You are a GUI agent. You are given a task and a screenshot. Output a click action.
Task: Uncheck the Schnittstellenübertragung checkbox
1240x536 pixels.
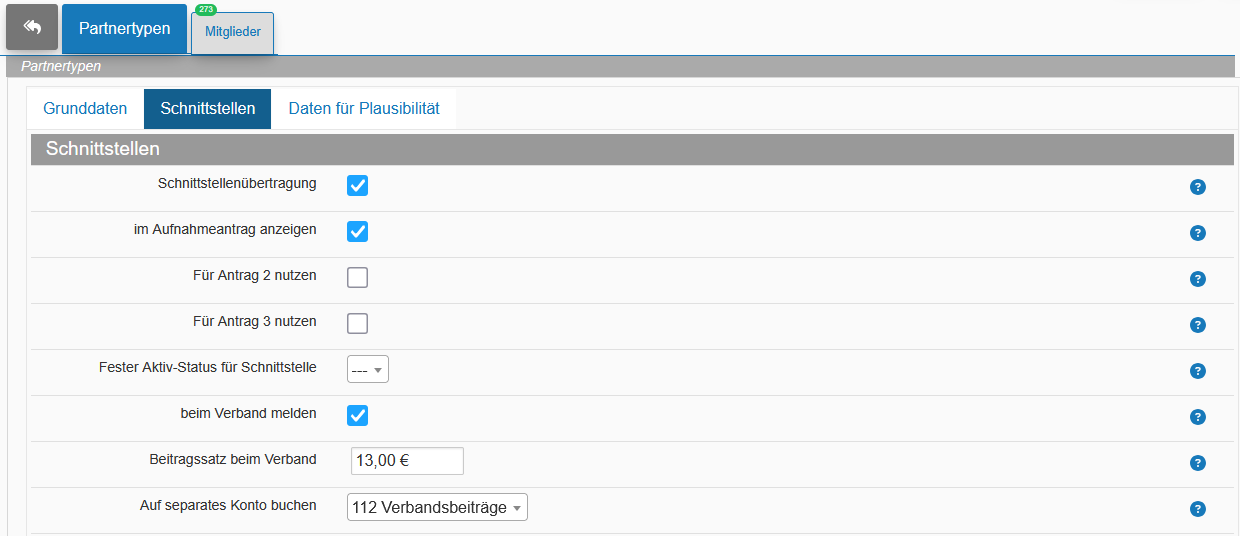click(357, 185)
